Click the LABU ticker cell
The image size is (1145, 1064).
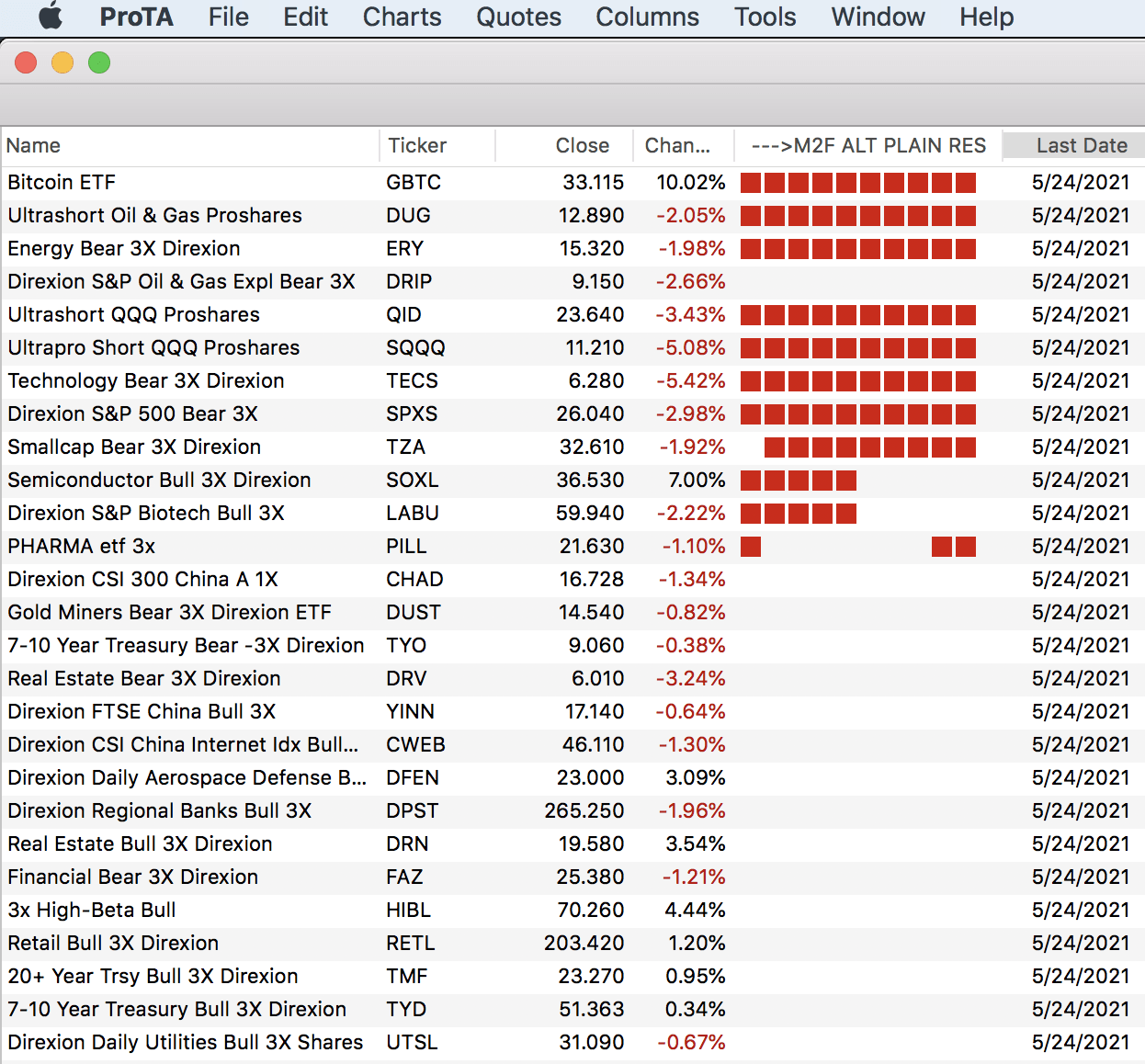click(x=413, y=513)
